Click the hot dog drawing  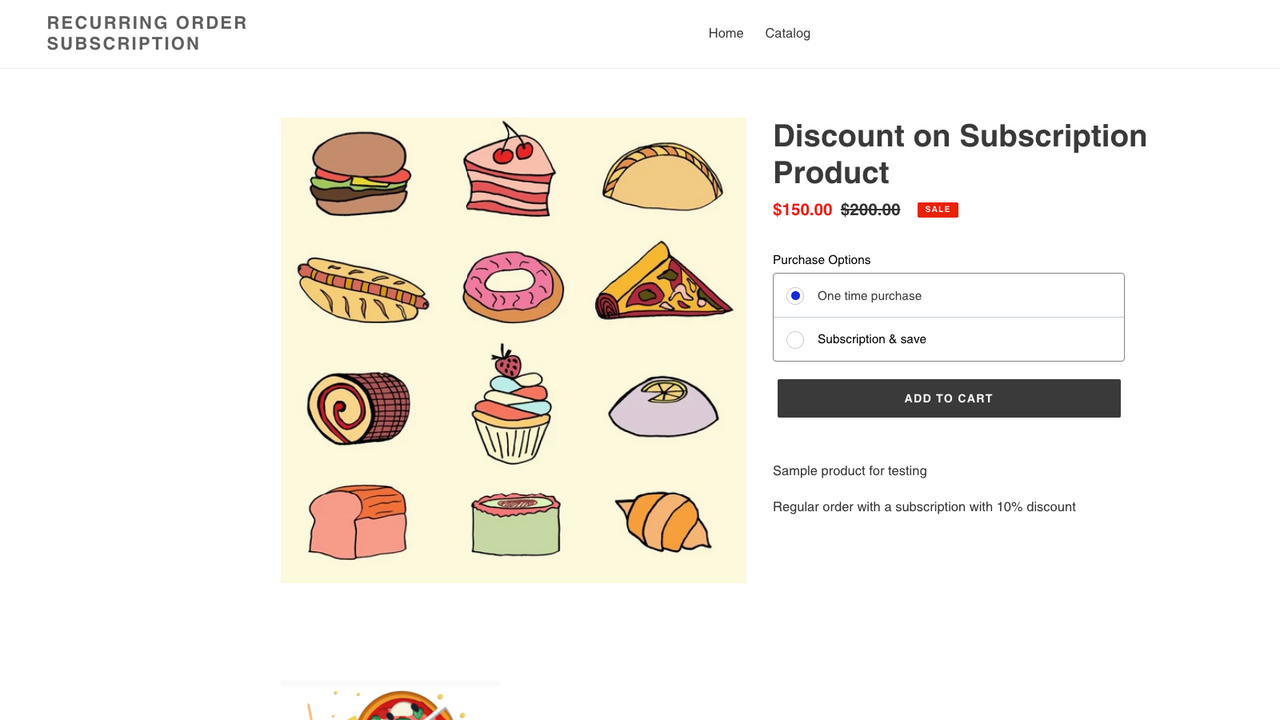click(362, 289)
